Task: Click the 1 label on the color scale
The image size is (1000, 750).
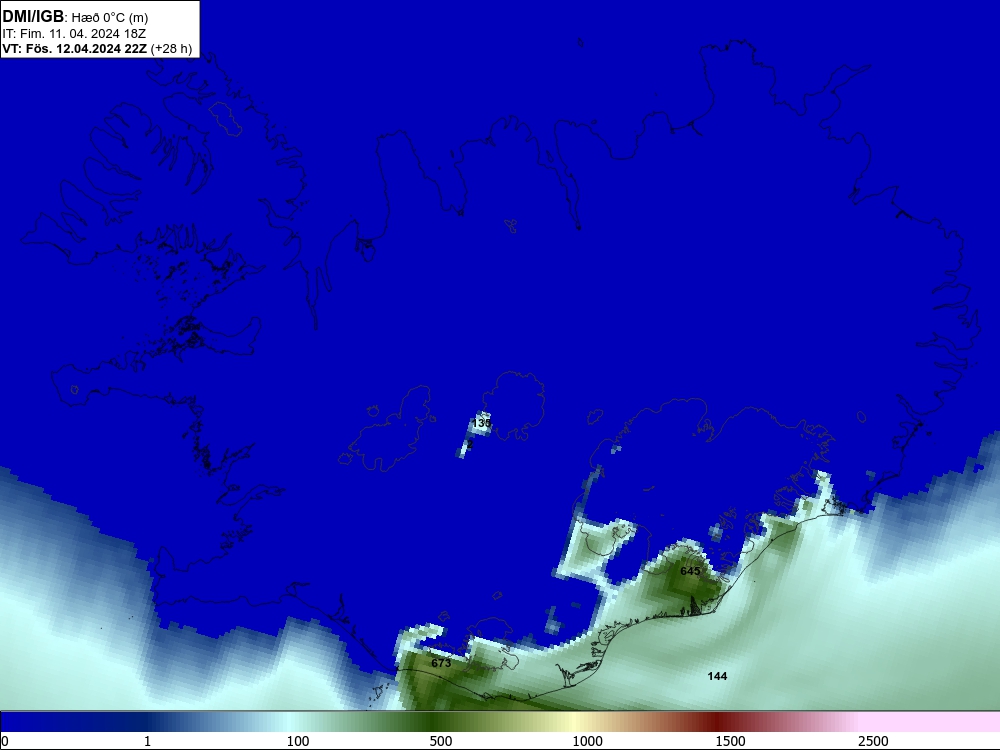Action: pos(147,741)
